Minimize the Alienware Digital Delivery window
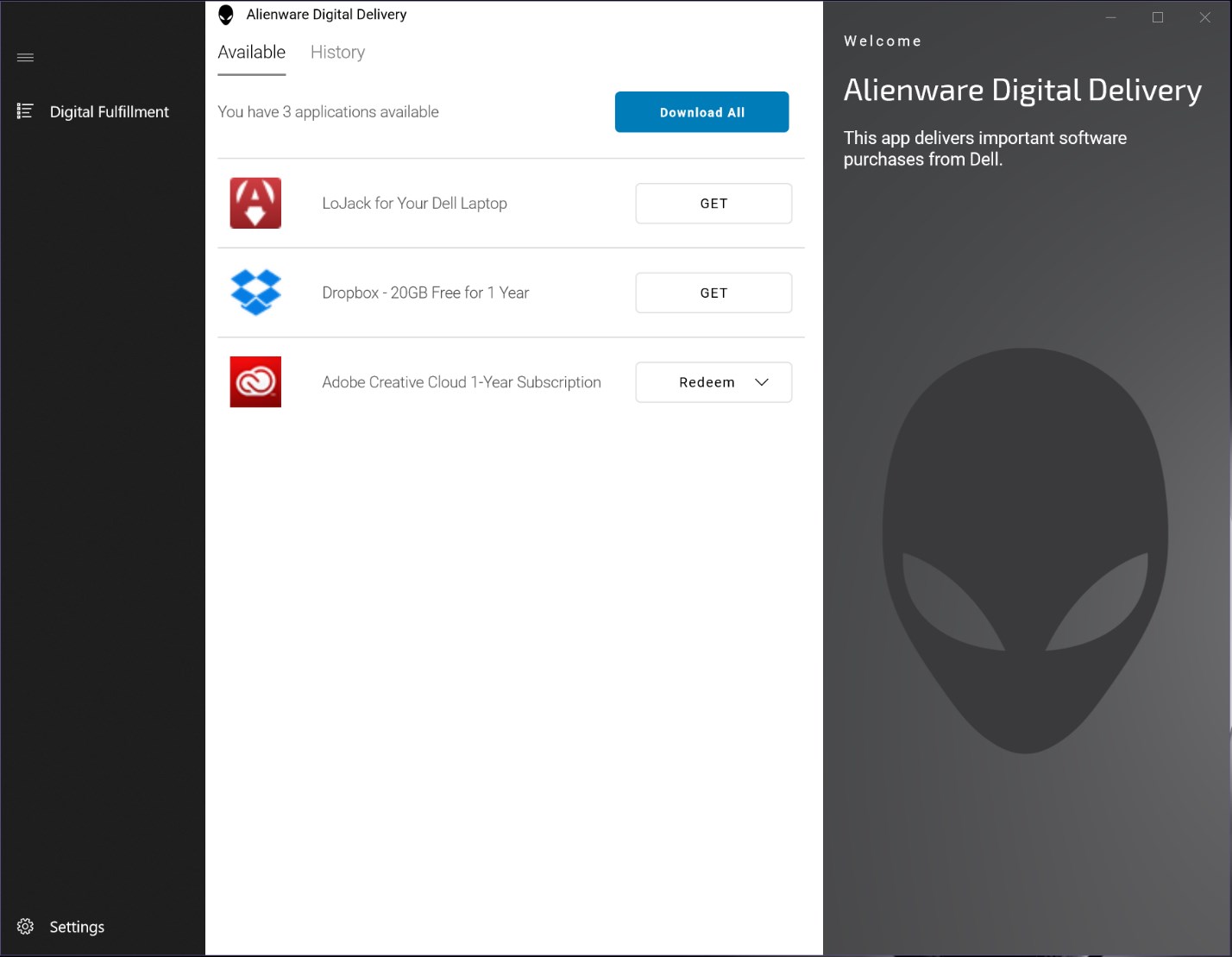1232x957 pixels. coord(1111,17)
